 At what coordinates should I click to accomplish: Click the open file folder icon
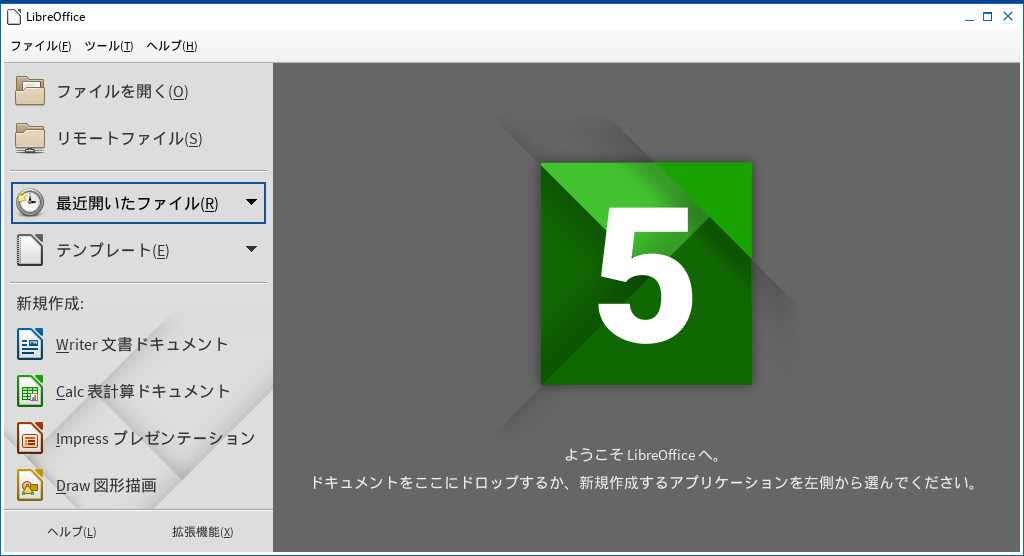pos(30,91)
